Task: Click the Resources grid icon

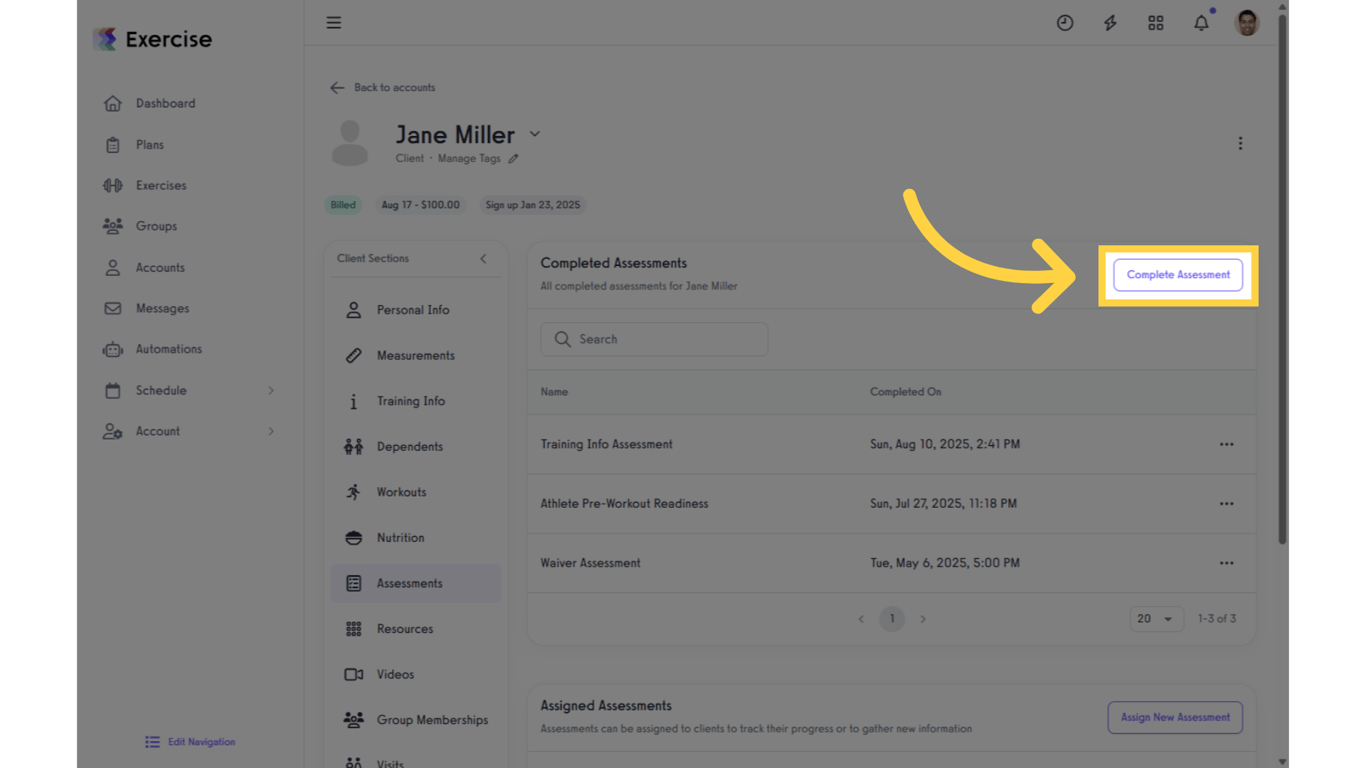Action: [354, 629]
